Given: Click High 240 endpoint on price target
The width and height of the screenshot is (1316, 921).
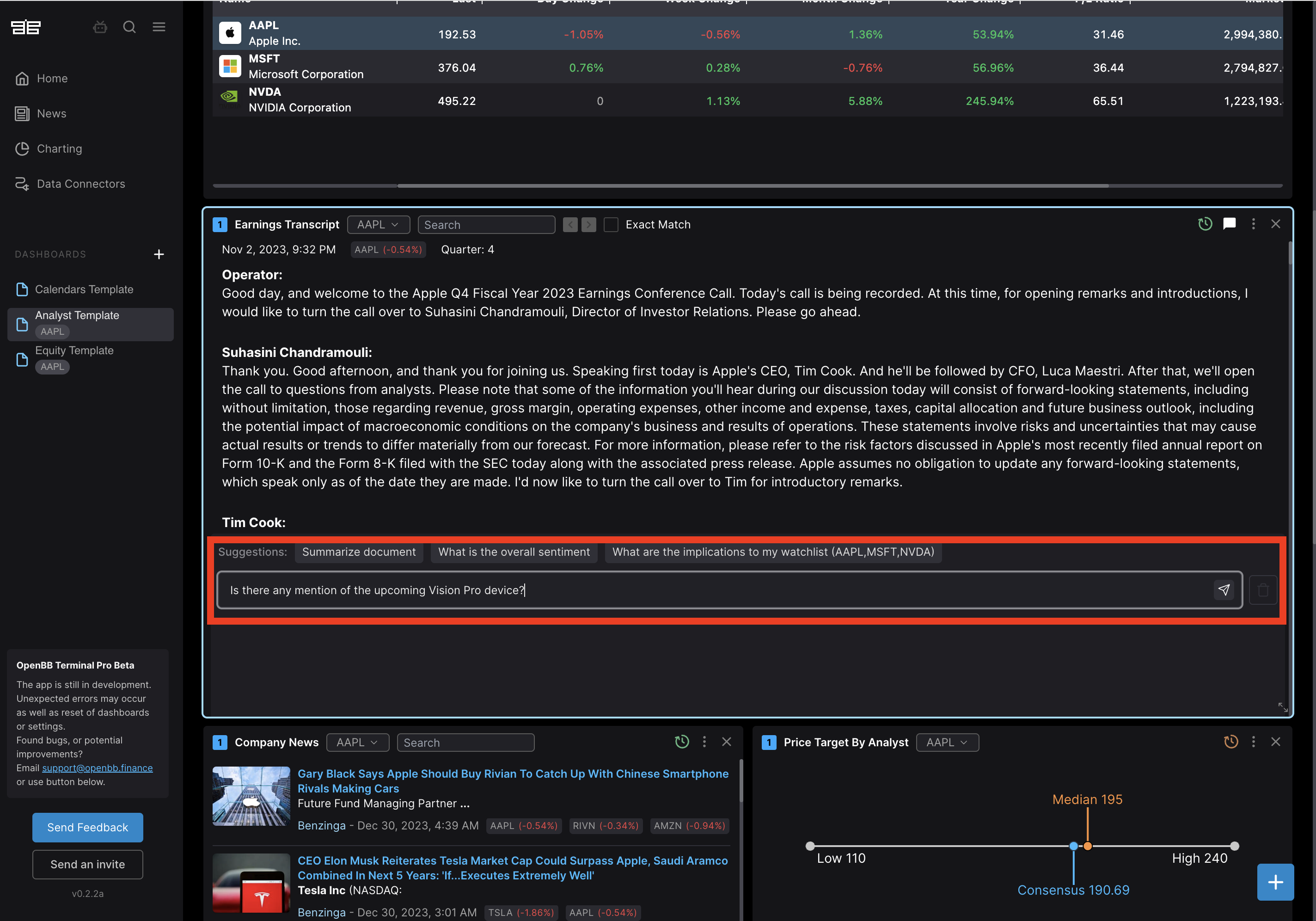Looking at the screenshot, I should (x=1235, y=846).
